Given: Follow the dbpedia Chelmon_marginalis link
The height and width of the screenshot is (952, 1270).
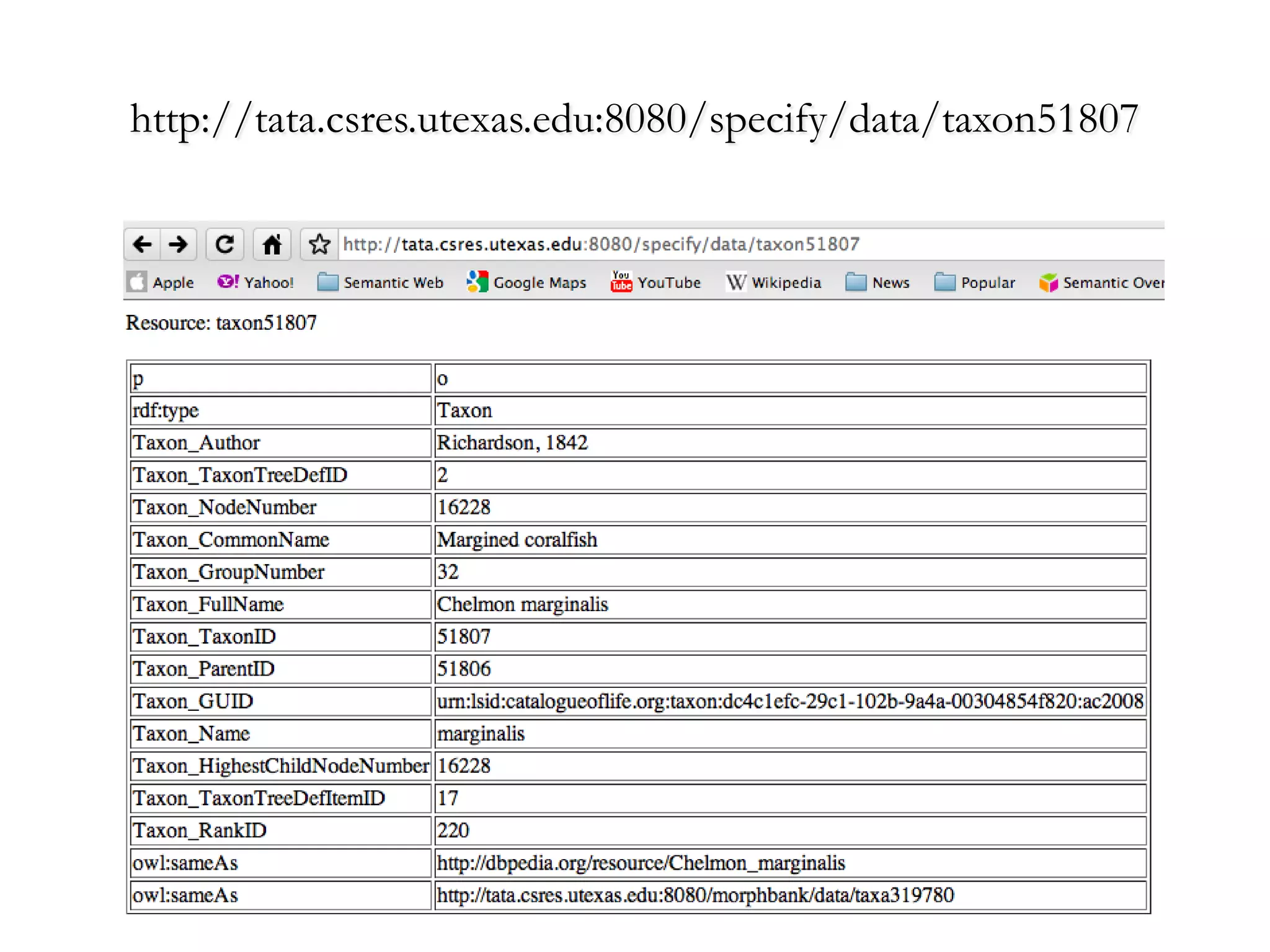Looking at the screenshot, I should pyautogui.click(x=641, y=863).
